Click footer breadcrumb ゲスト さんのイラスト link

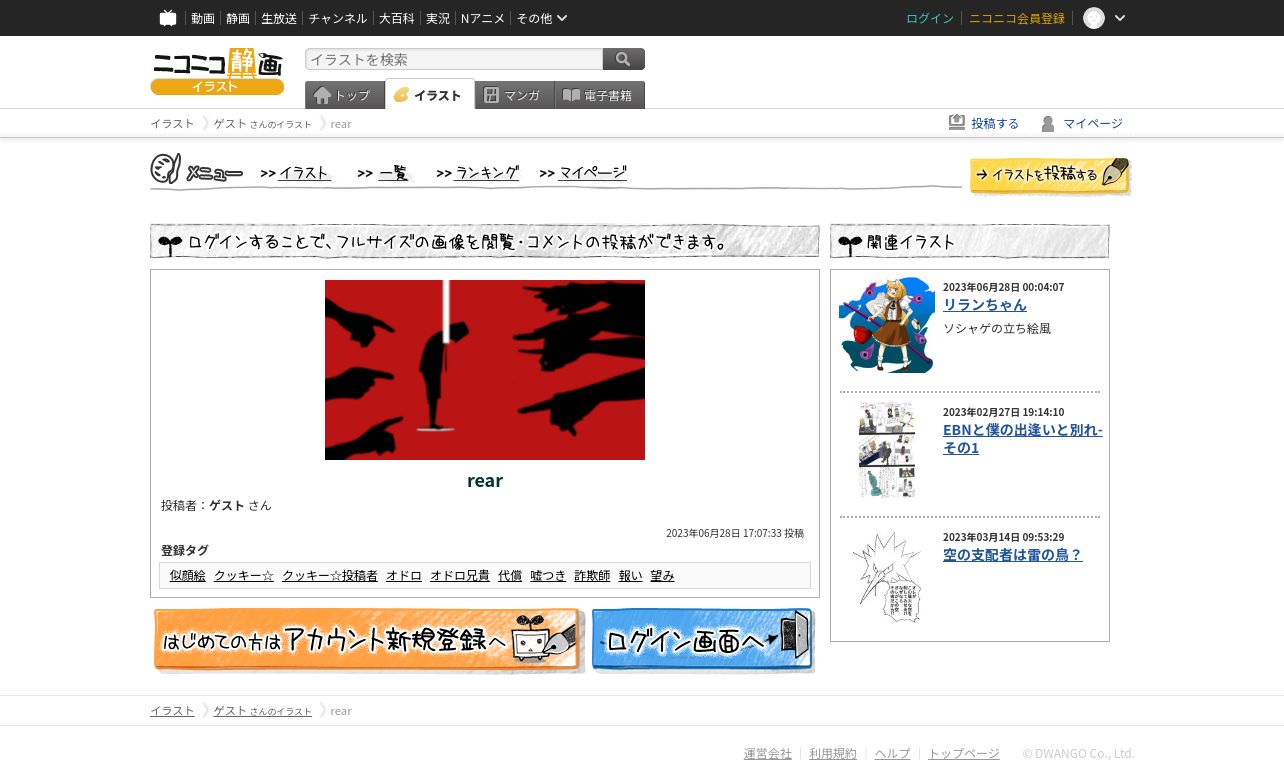(x=263, y=711)
